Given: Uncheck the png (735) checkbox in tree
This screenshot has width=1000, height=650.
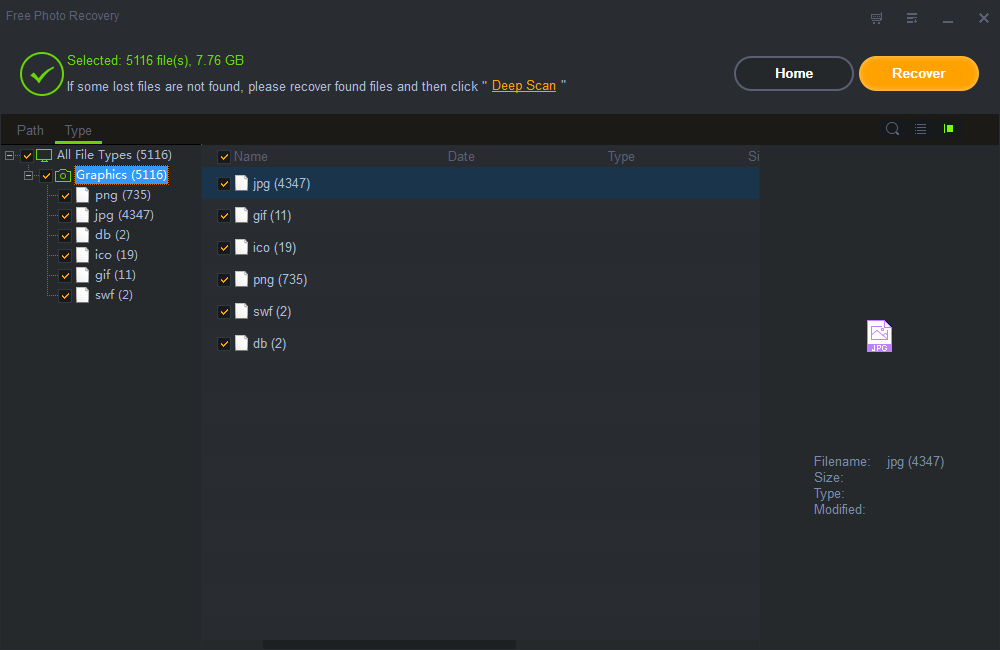Looking at the screenshot, I should pyautogui.click(x=66, y=195).
